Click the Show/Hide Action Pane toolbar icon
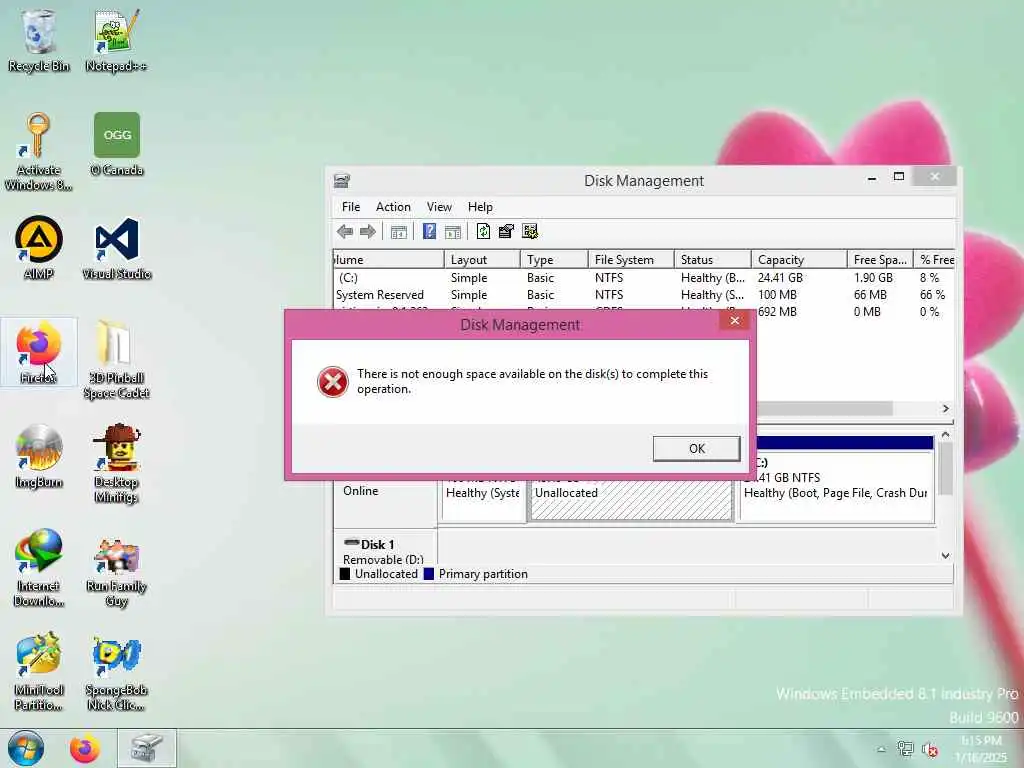 point(453,232)
